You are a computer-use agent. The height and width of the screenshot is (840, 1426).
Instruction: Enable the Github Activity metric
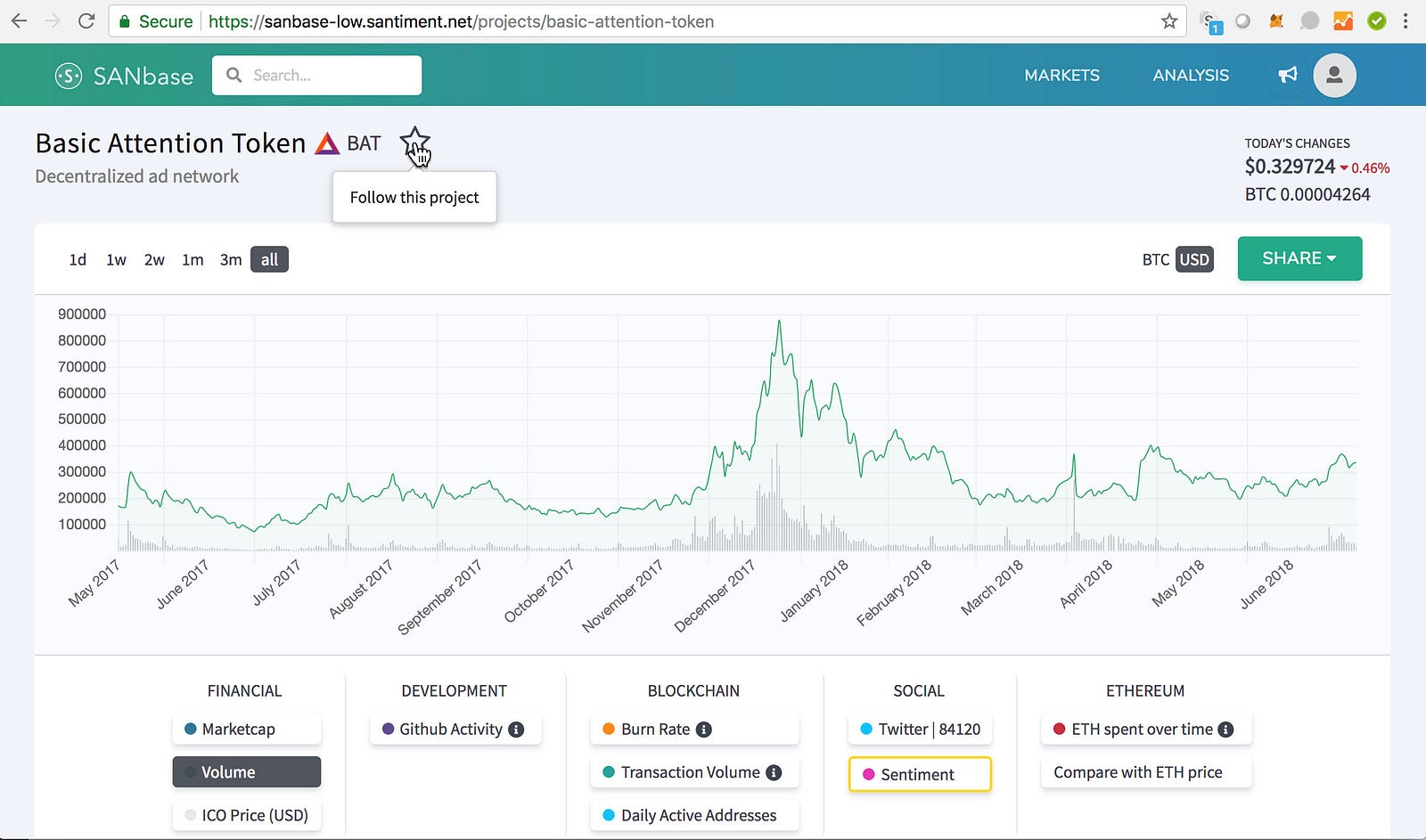point(455,730)
